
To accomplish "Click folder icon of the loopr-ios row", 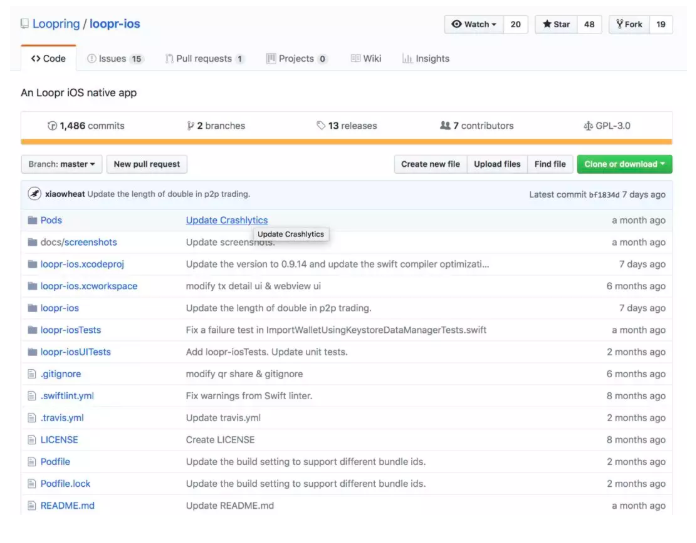I will coord(32,308).
